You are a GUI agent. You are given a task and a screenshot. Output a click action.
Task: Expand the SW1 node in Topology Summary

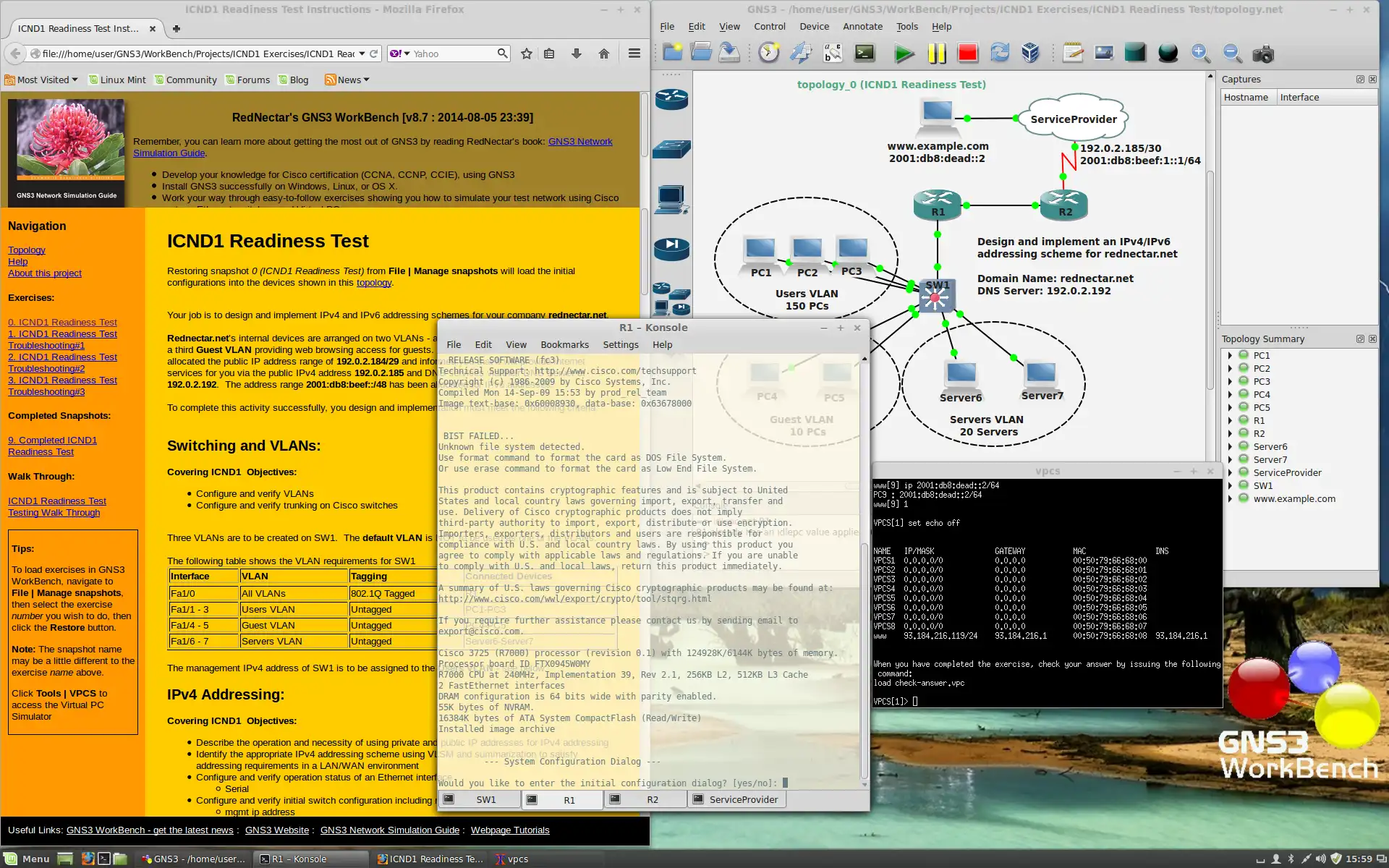[x=1232, y=485]
